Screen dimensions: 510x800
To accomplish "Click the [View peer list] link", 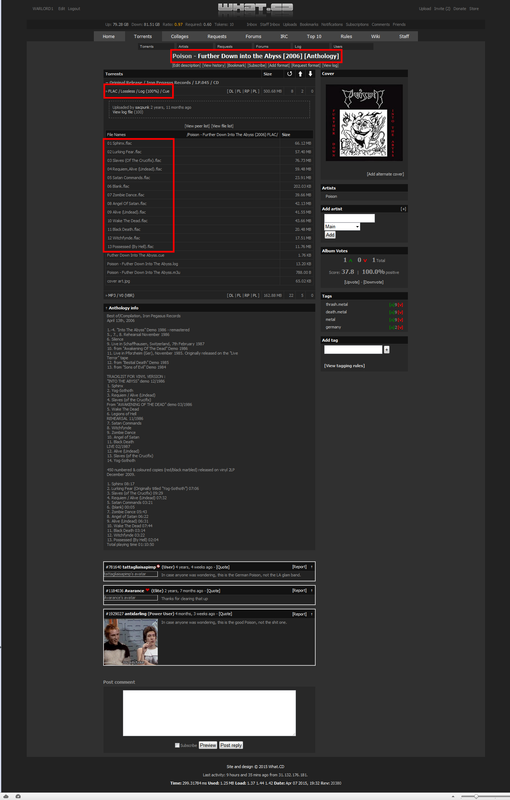I will tap(197, 126).
